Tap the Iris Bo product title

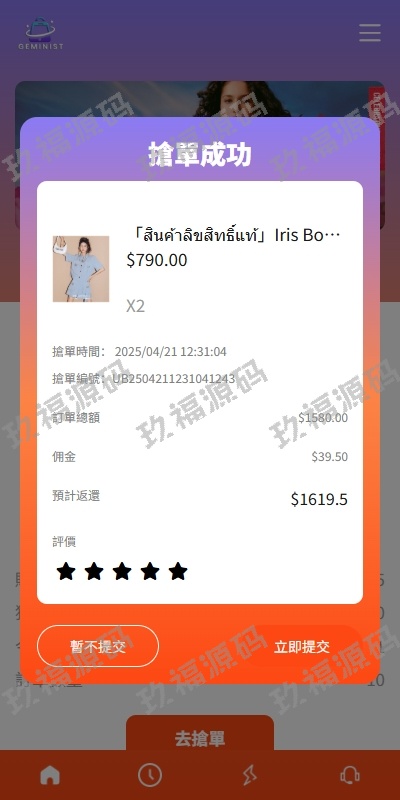(233, 236)
